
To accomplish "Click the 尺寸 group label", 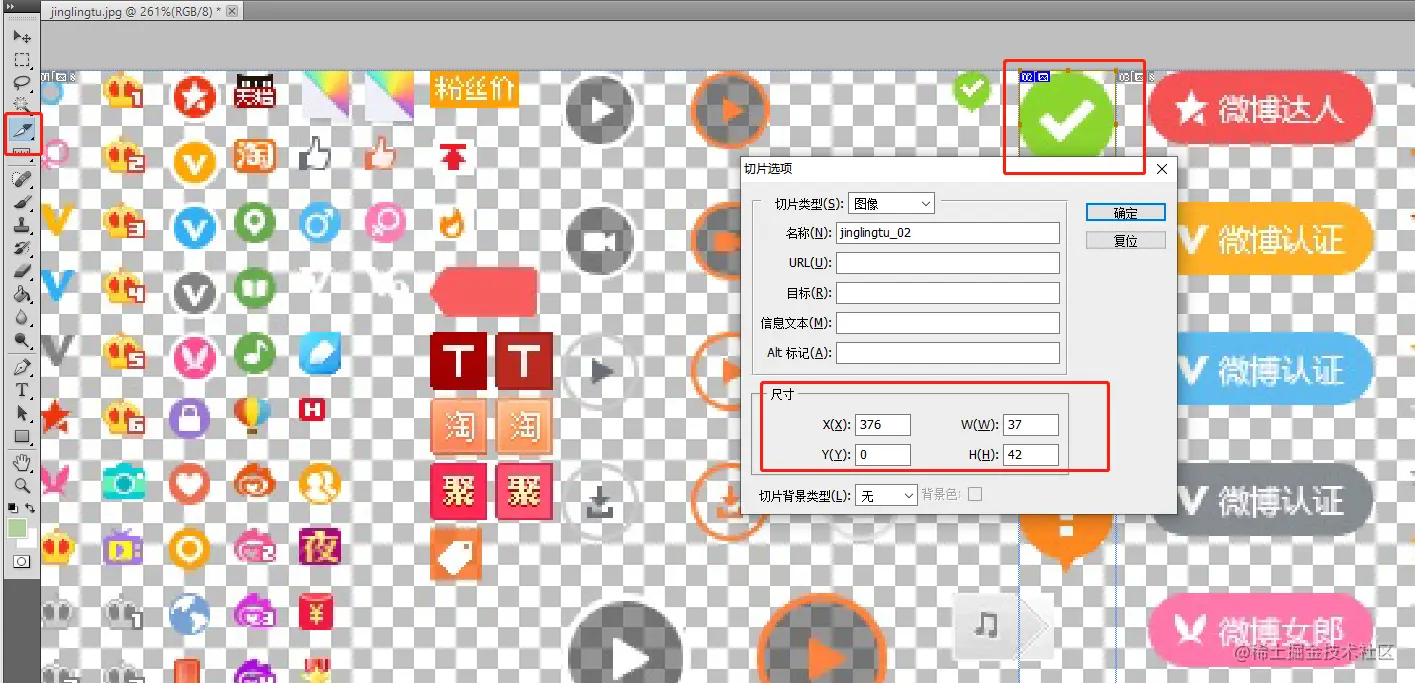I will (x=782, y=395).
